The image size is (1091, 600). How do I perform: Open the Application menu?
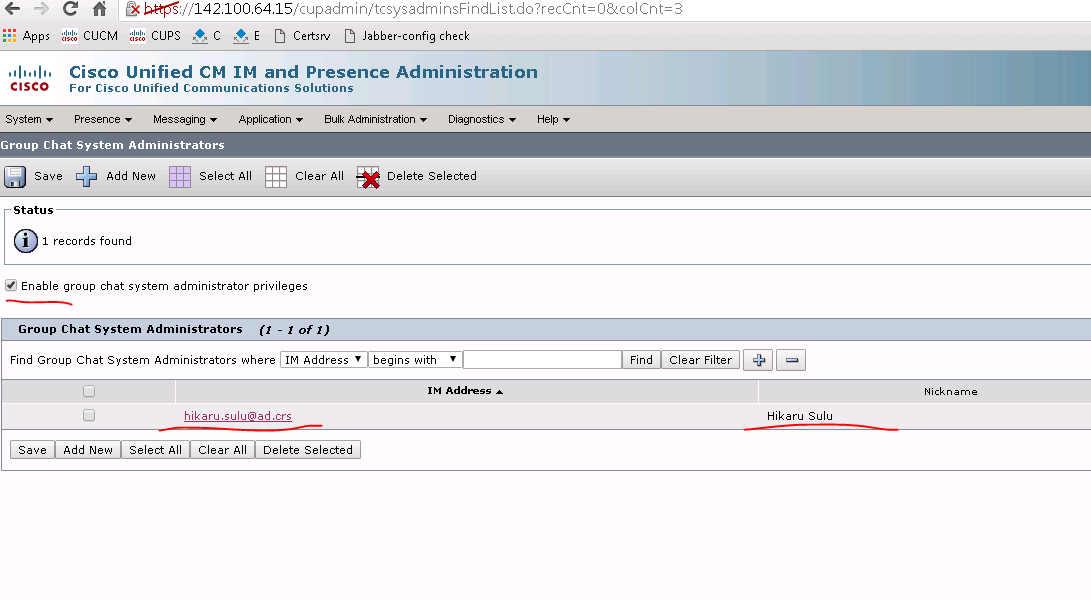[271, 119]
